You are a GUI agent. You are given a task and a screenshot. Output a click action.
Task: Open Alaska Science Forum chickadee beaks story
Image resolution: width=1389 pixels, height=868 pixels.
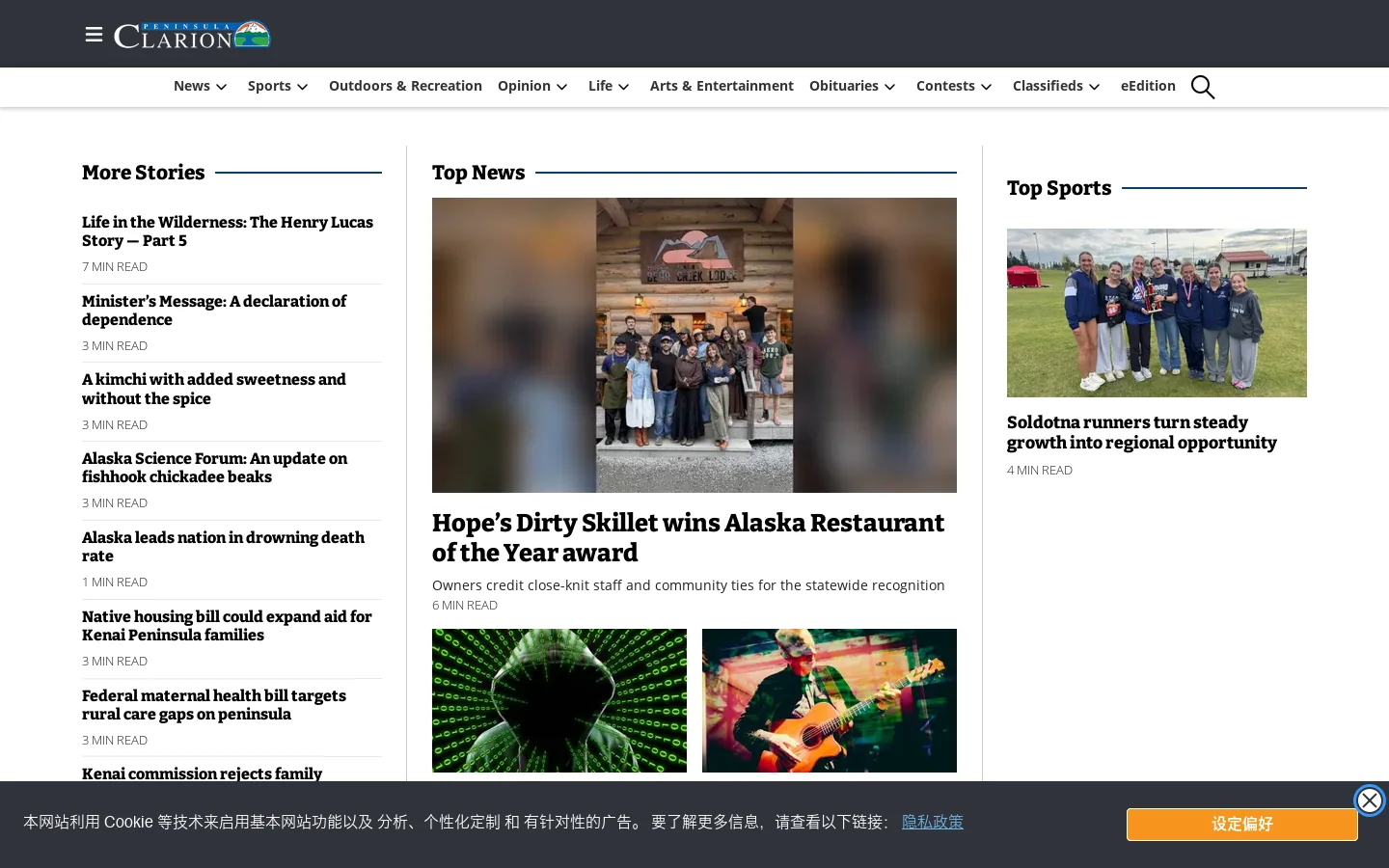(x=214, y=468)
